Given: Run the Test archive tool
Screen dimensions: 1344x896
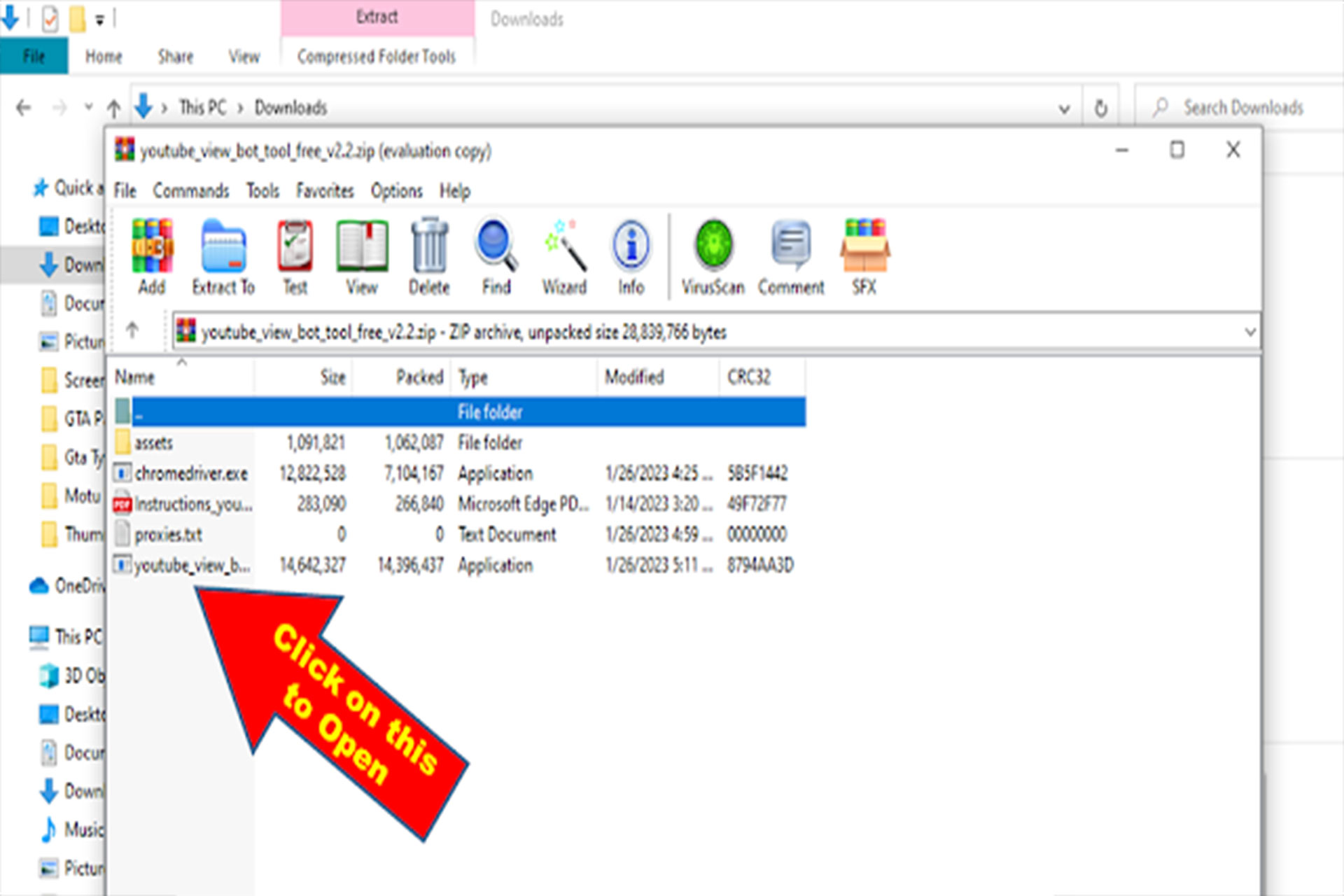Looking at the screenshot, I should tap(295, 256).
